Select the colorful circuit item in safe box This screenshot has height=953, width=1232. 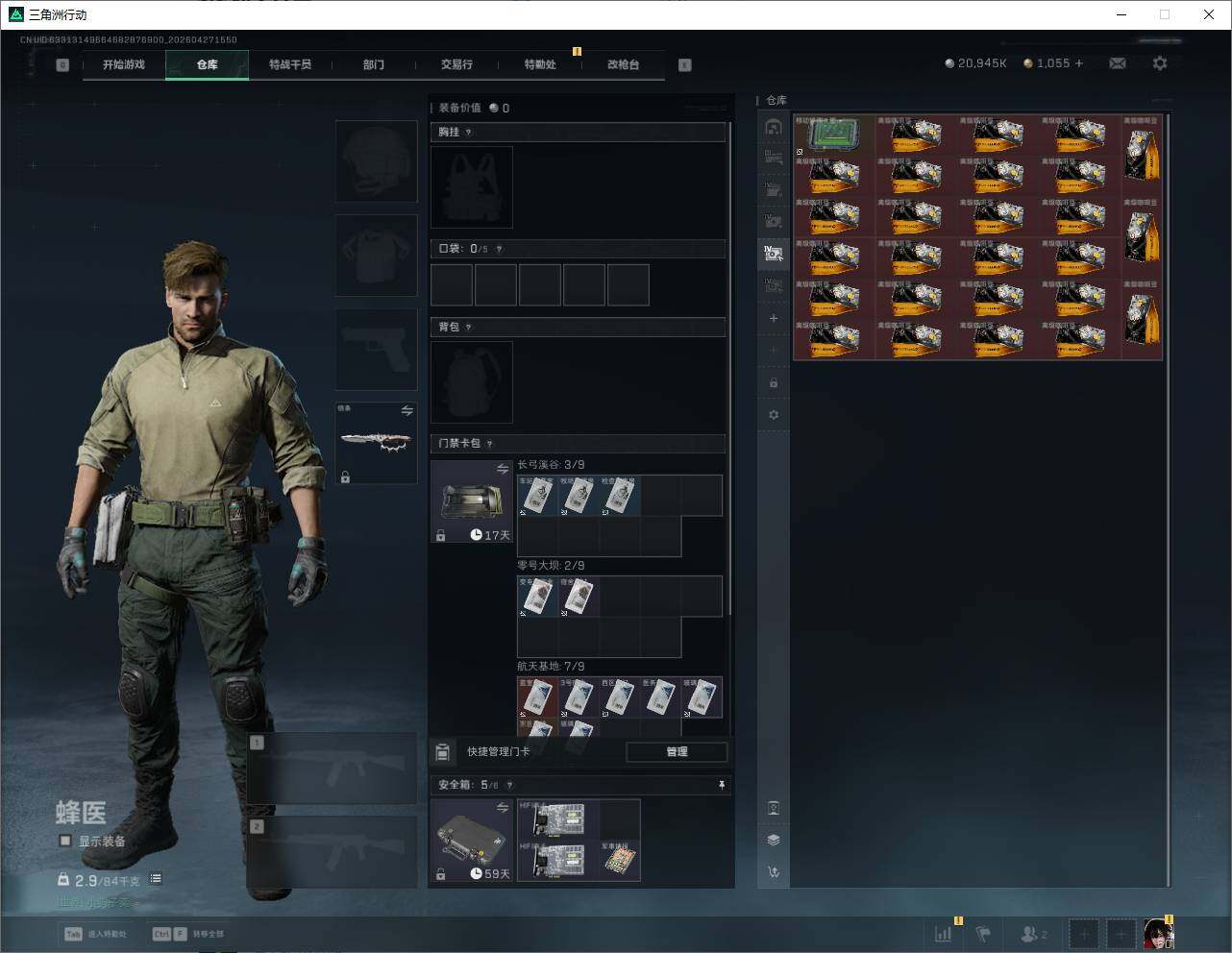pos(620,861)
